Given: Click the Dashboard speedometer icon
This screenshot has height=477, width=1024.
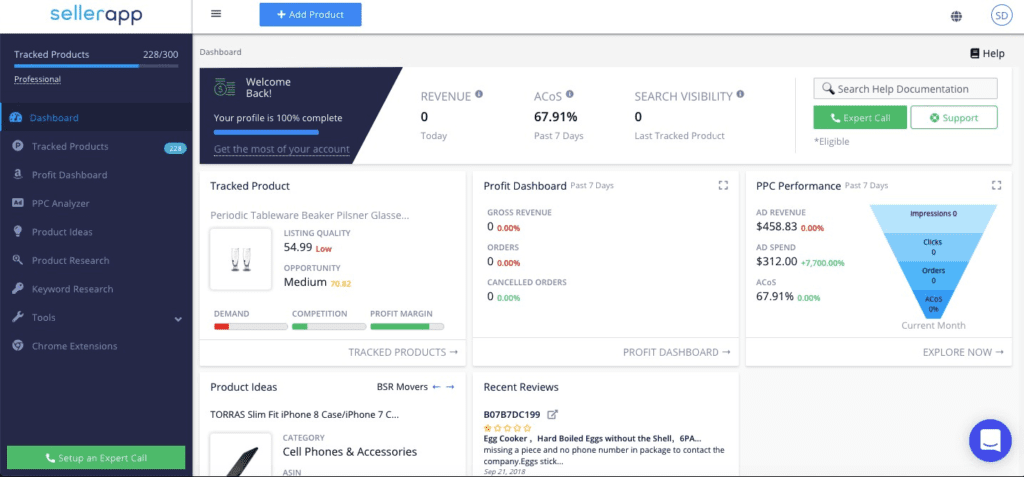Looking at the screenshot, I should (16, 118).
